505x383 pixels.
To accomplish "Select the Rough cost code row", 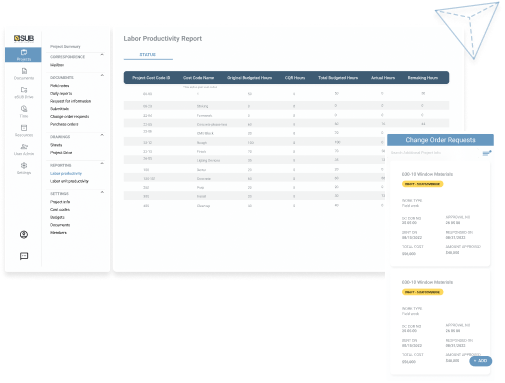I will (255, 142).
